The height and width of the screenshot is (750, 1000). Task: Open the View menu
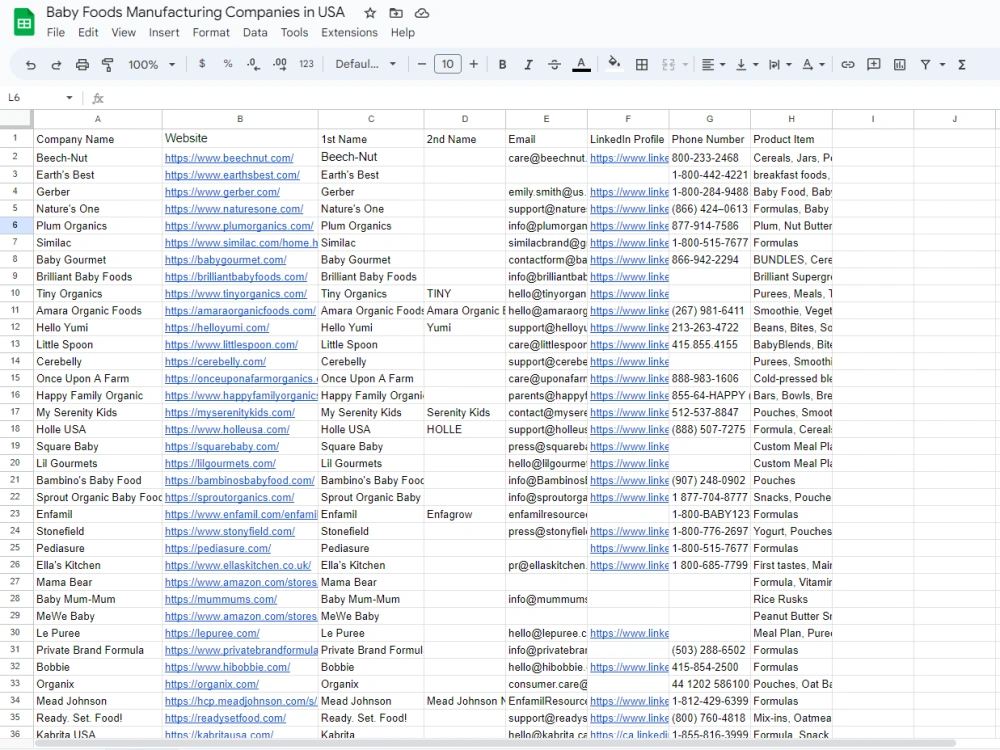click(x=124, y=33)
